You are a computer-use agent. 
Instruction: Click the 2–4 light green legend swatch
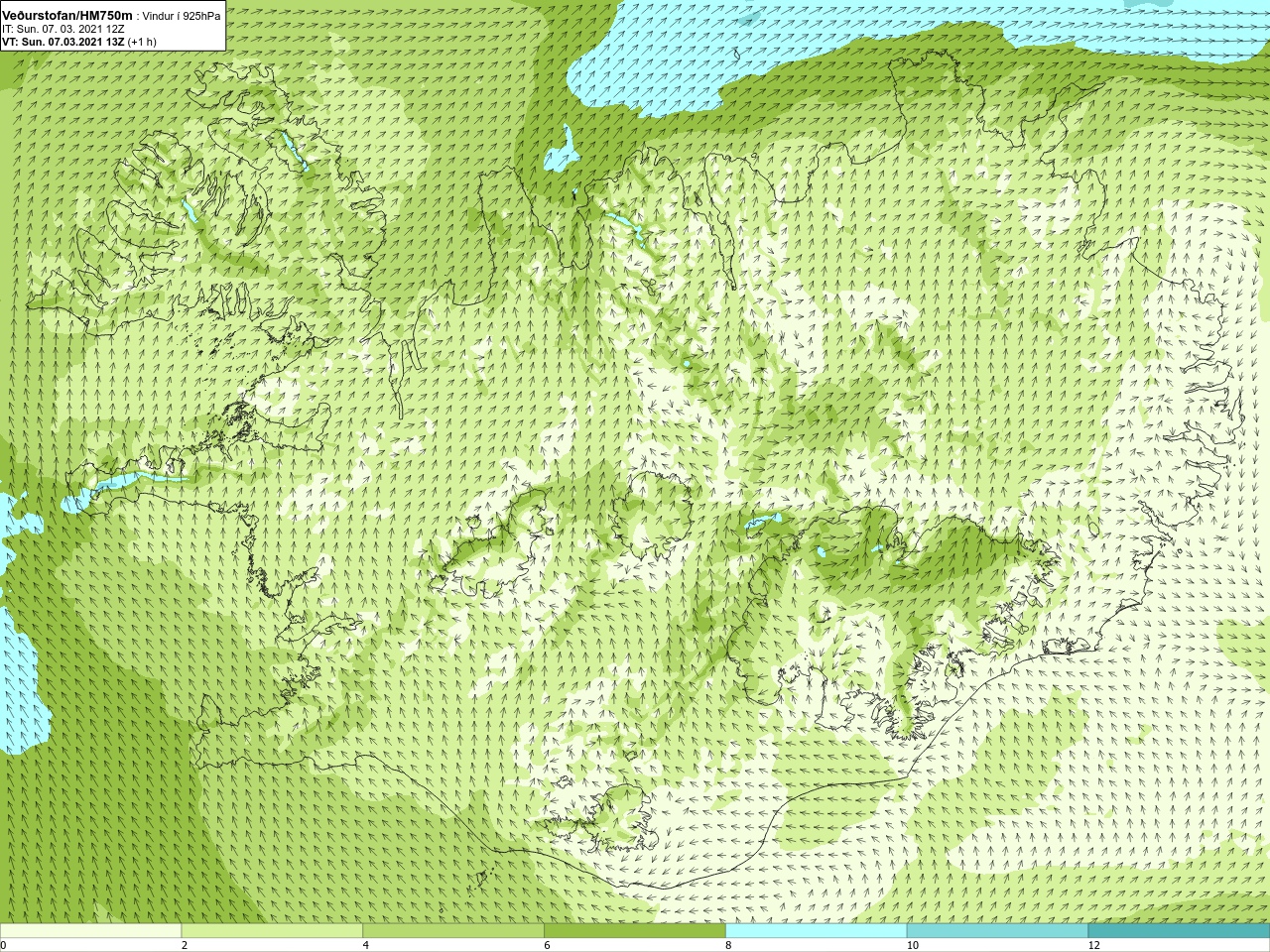(272, 931)
